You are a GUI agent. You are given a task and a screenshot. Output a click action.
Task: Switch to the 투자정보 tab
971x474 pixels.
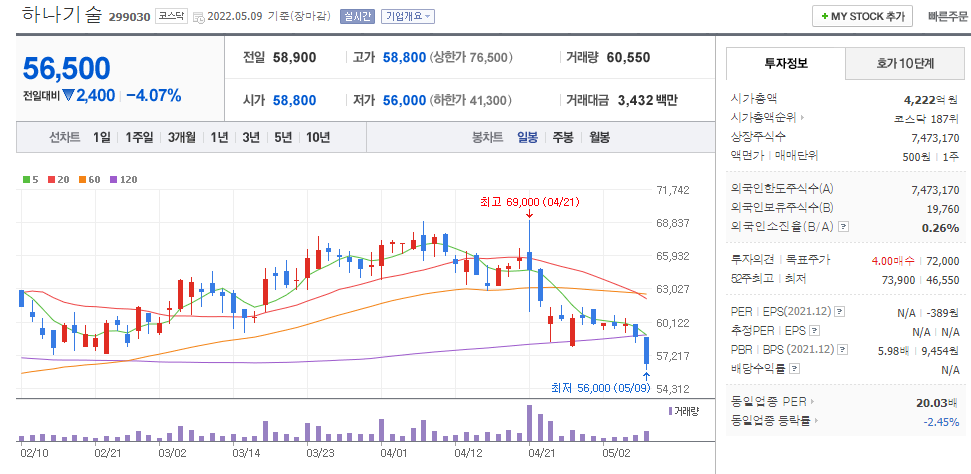pyautogui.click(x=785, y=63)
